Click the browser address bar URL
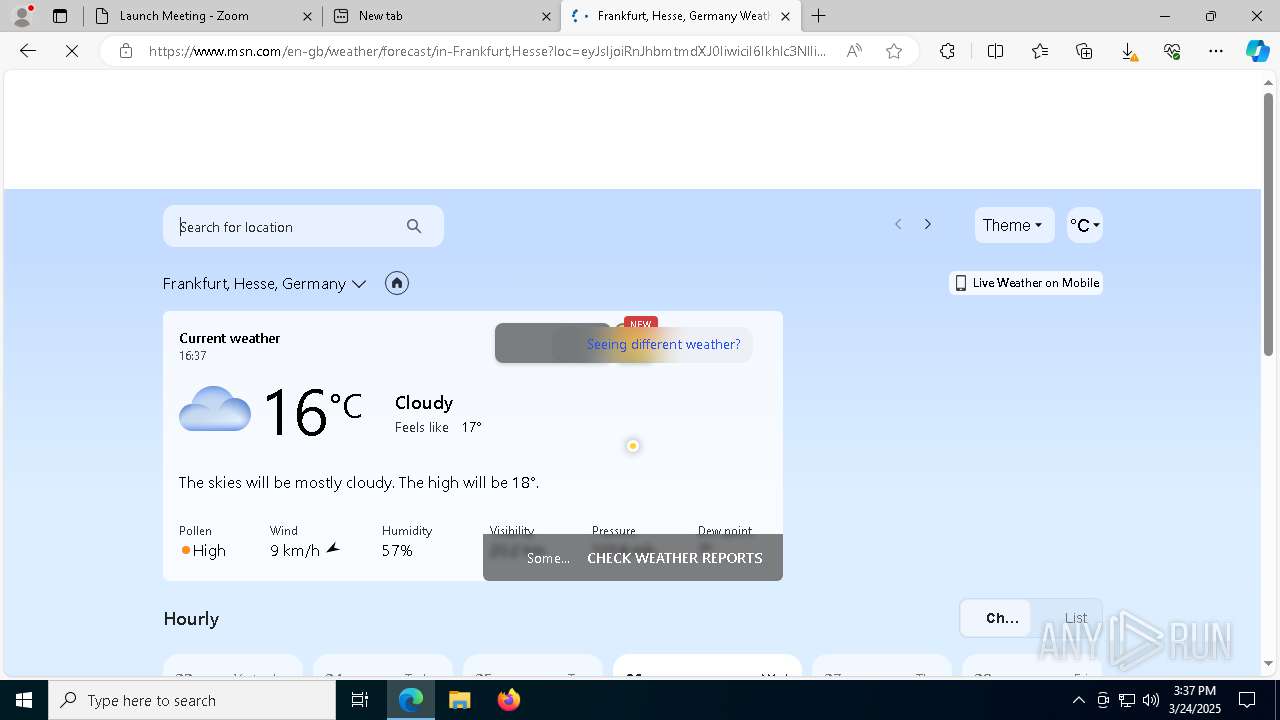 pos(487,51)
